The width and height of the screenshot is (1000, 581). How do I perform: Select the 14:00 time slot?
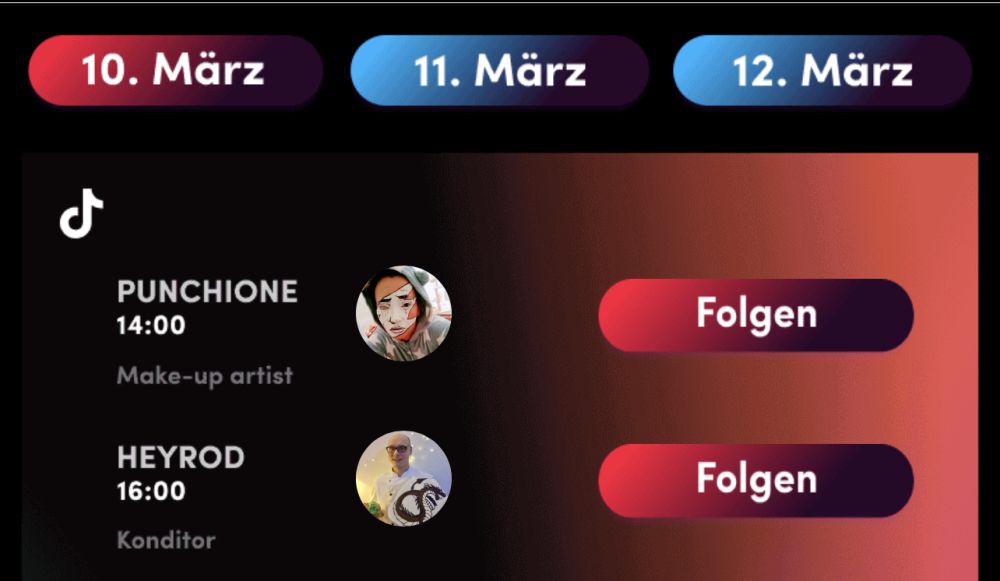point(151,325)
